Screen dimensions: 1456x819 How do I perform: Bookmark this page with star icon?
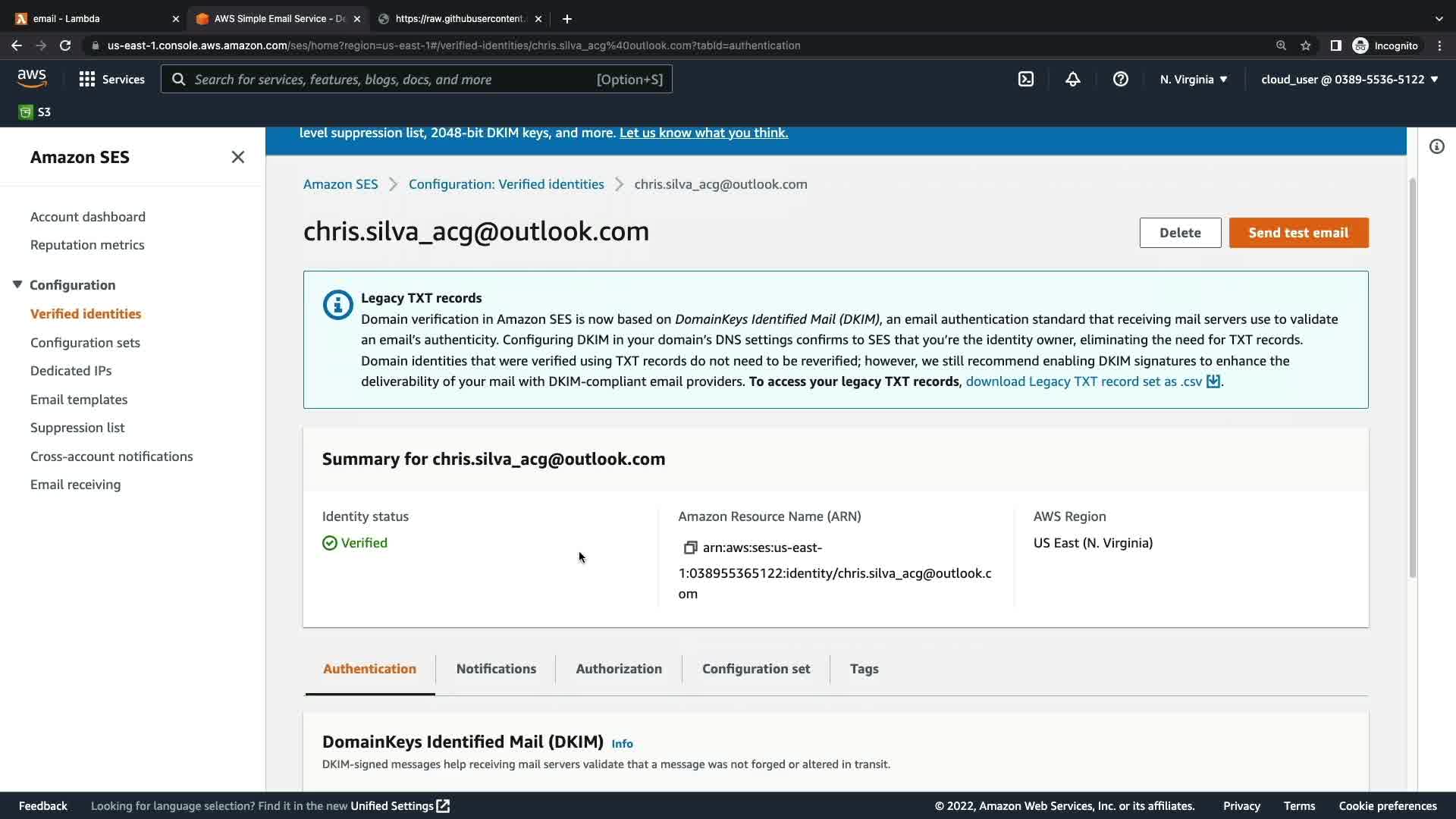[x=1305, y=45]
